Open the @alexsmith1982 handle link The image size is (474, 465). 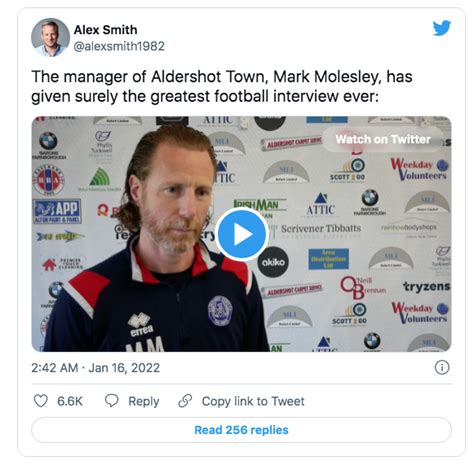119,46
